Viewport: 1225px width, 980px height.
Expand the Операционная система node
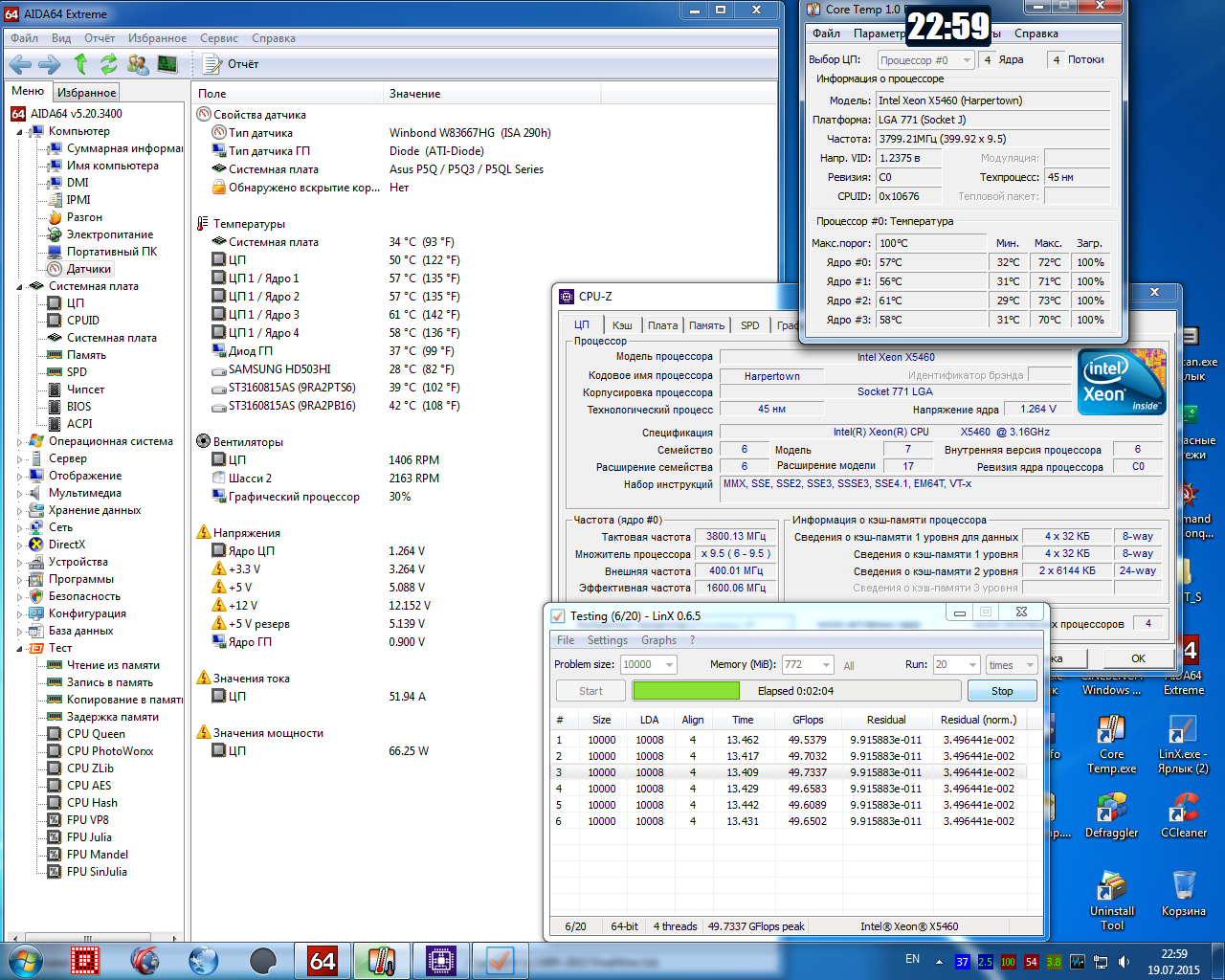click(x=19, y=442)
